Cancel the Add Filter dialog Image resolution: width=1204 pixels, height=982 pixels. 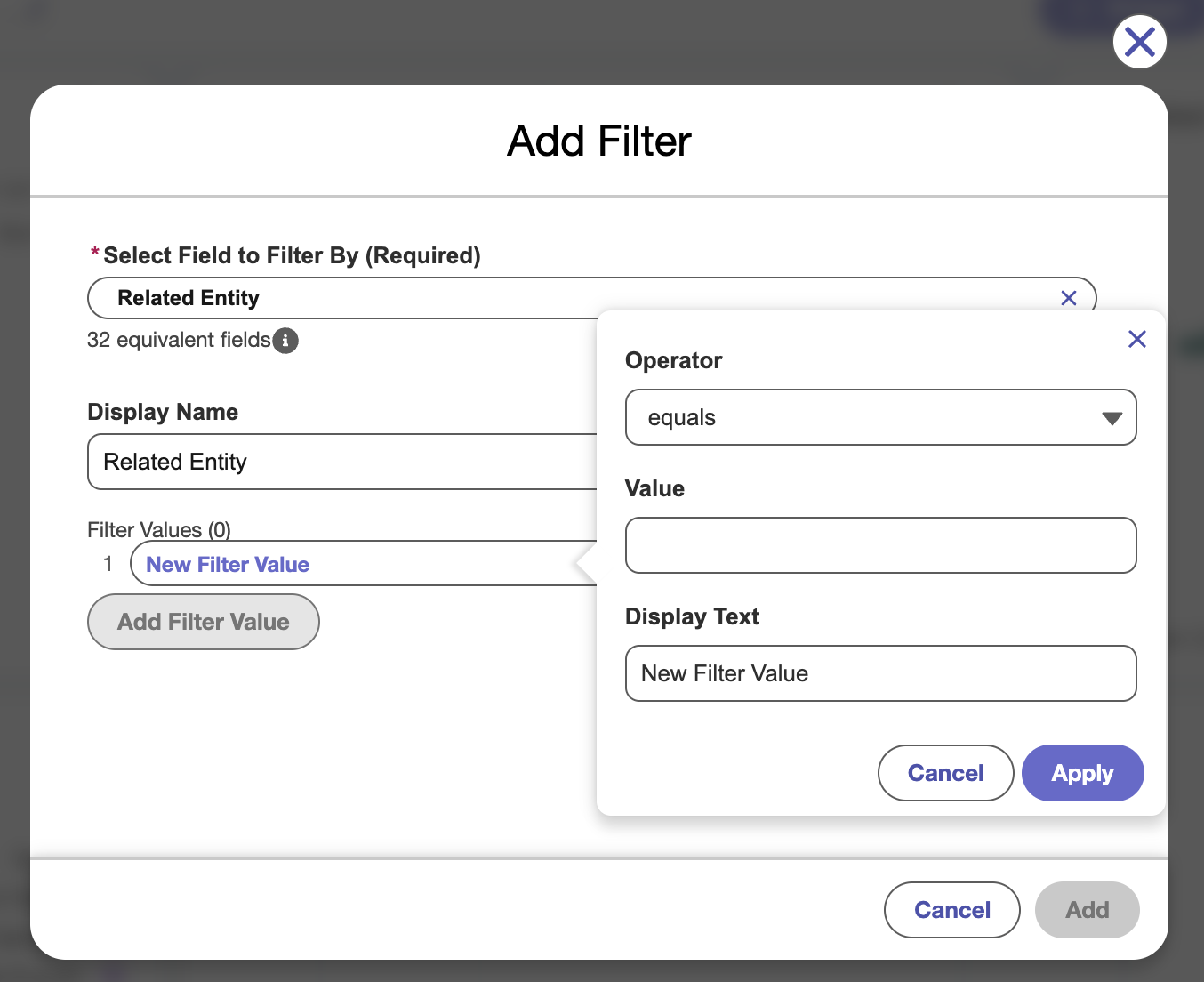click(951, 910)
